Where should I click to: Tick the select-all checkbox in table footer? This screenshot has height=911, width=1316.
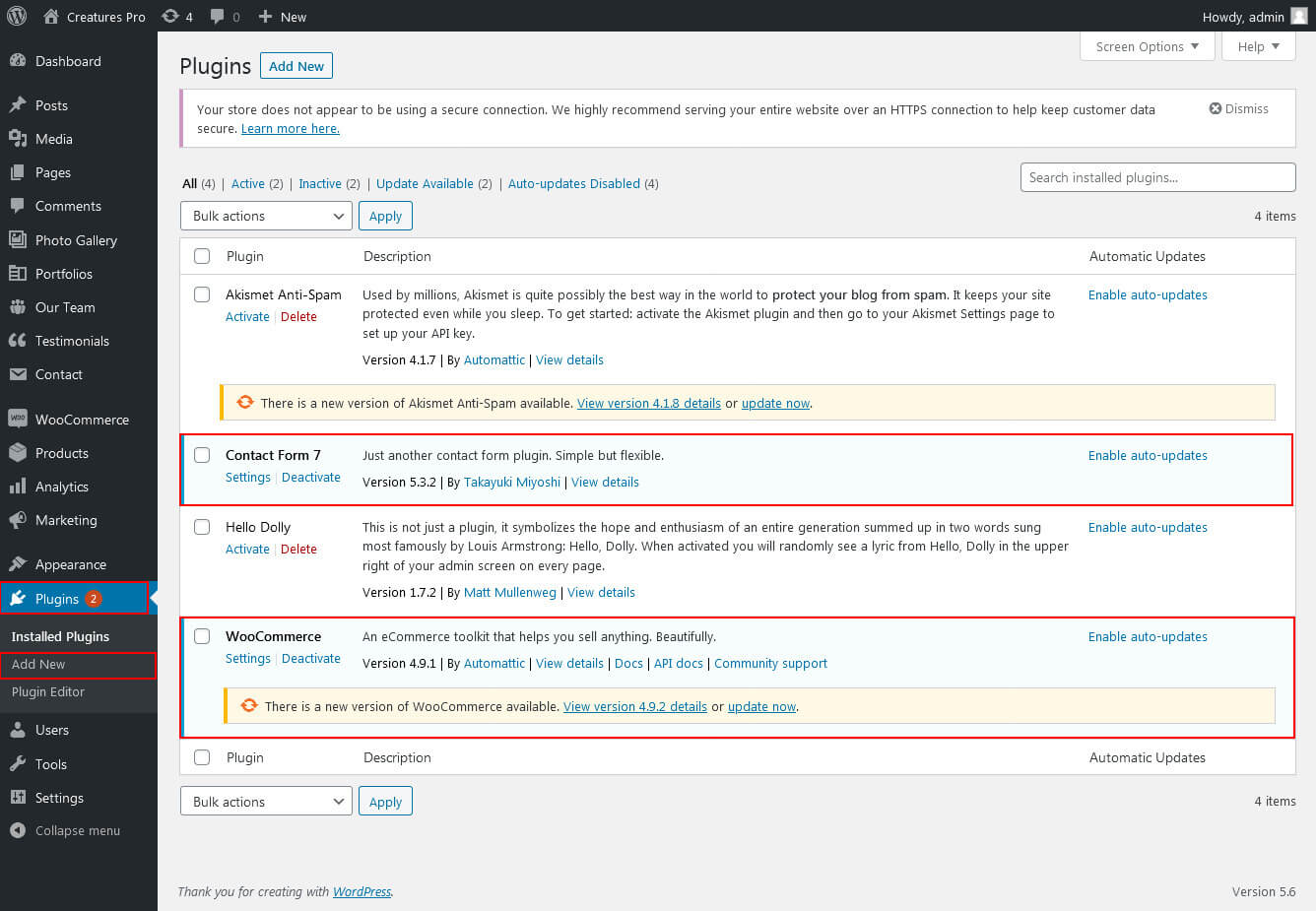coord(202,757)
